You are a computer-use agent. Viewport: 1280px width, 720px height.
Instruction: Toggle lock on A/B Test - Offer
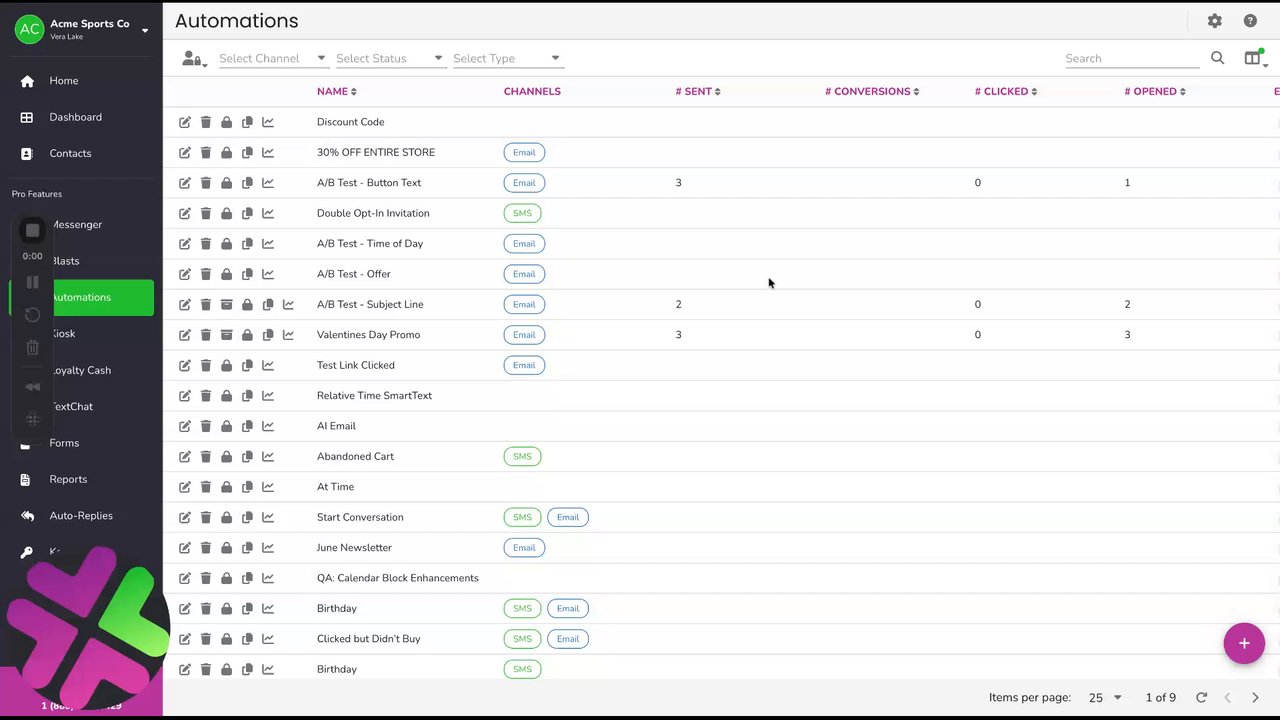click(226, 274)
